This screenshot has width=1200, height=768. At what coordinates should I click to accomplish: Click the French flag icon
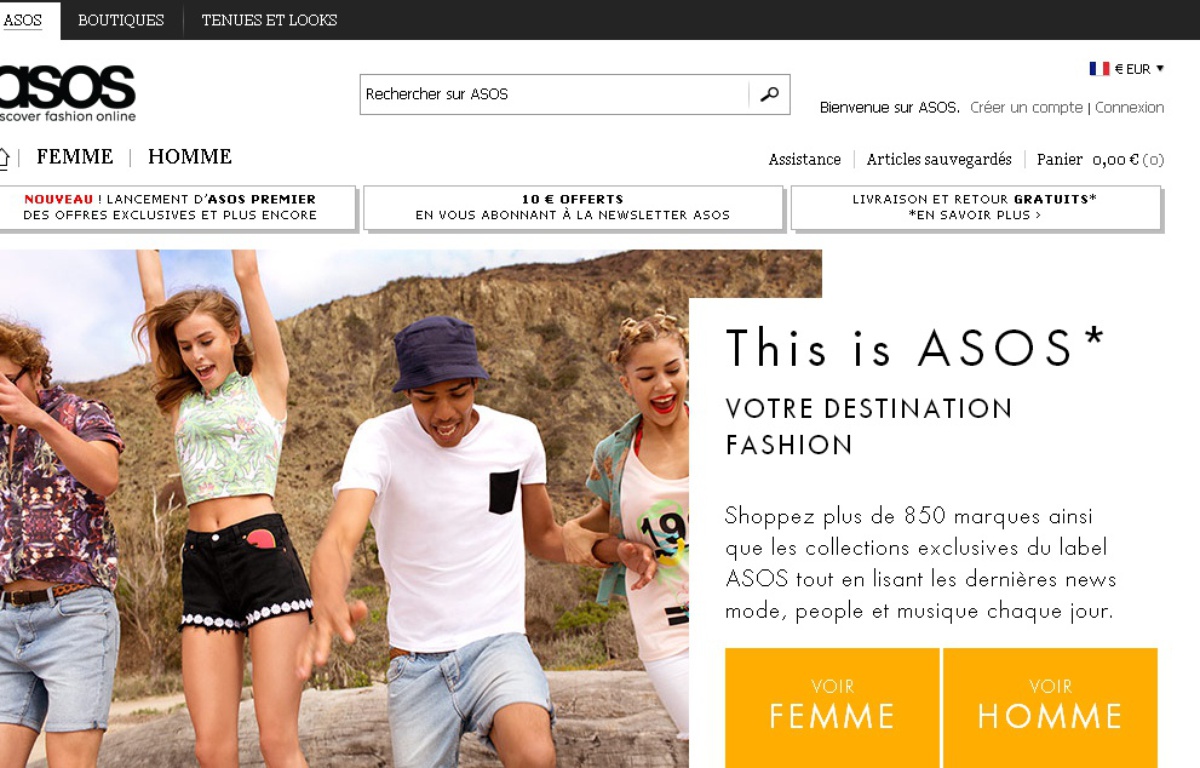(x=1099, y=69)
